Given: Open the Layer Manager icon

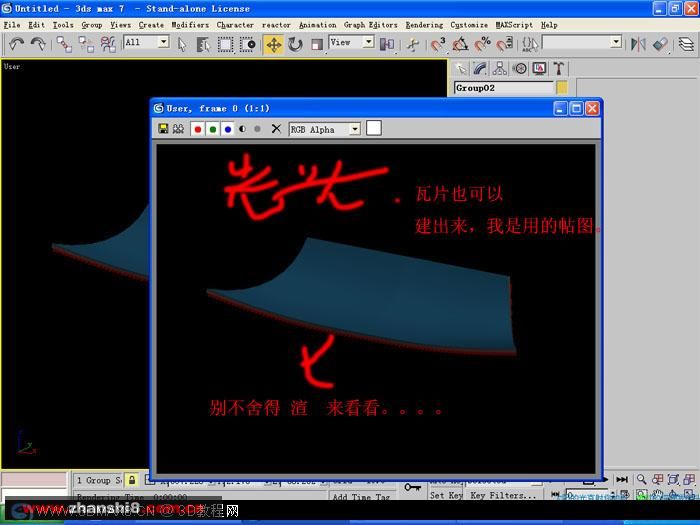Looking at the screenshot, I should (x=686, y=44).
